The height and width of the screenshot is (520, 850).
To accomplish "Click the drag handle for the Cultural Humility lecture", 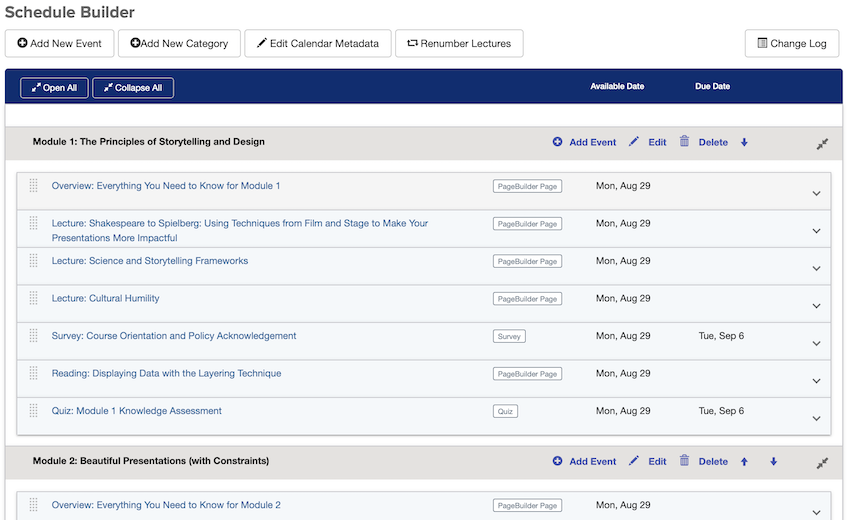I will pyautogui.click(x=34, y=298).
